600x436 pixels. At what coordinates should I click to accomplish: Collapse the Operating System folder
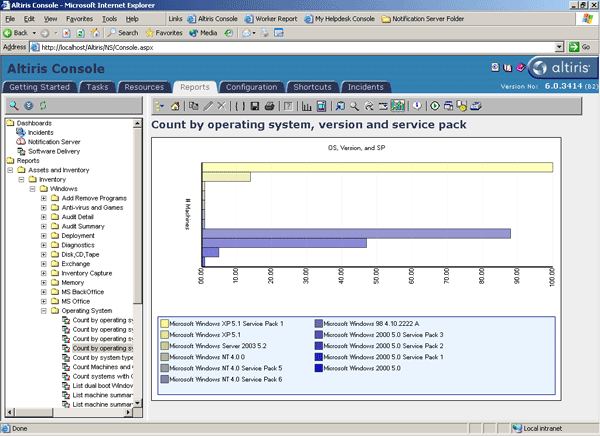44,311
